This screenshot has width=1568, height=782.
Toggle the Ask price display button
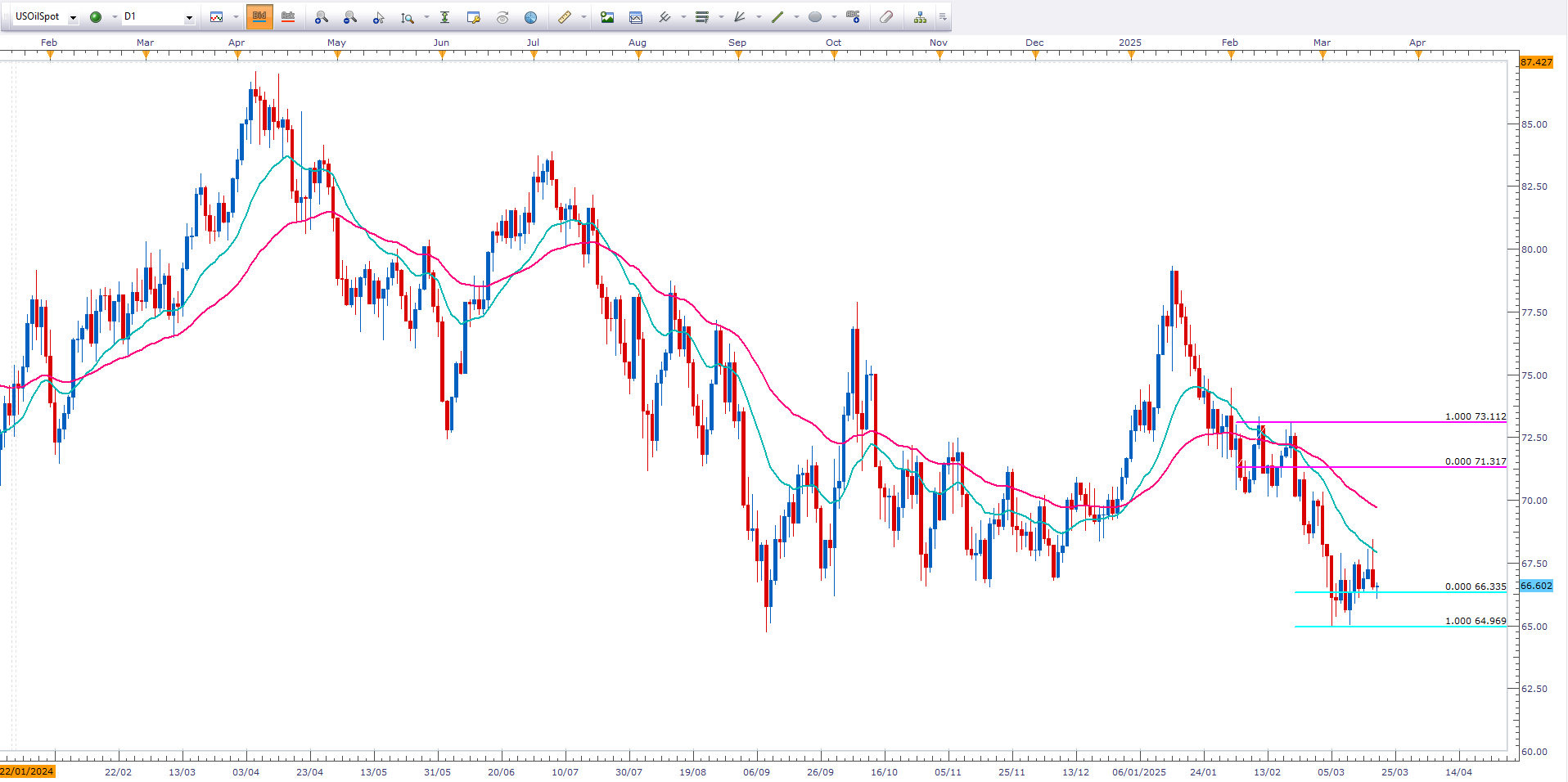(288, 17)
